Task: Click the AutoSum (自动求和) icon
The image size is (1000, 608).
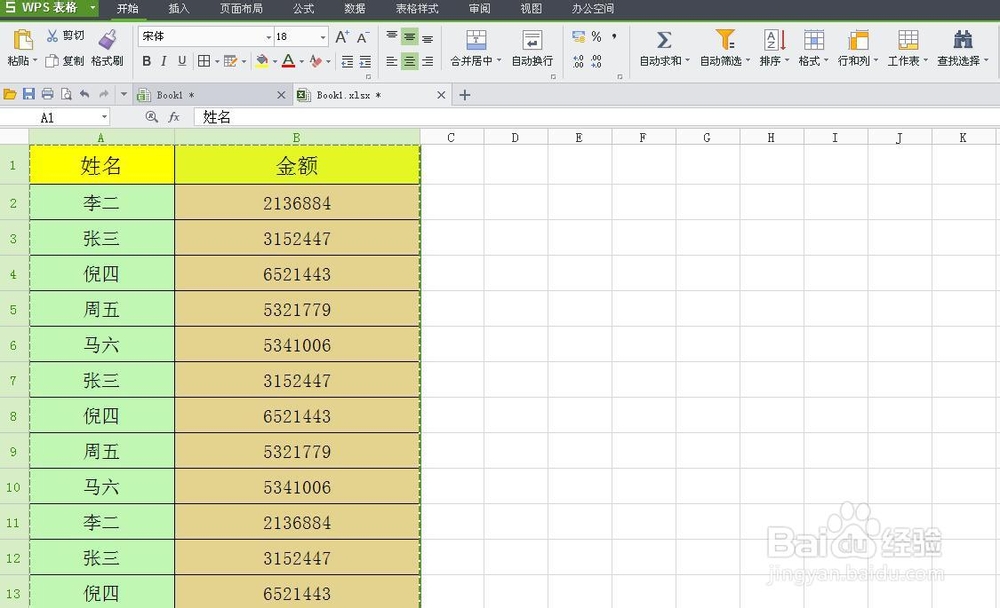Action: click(662, 40)
